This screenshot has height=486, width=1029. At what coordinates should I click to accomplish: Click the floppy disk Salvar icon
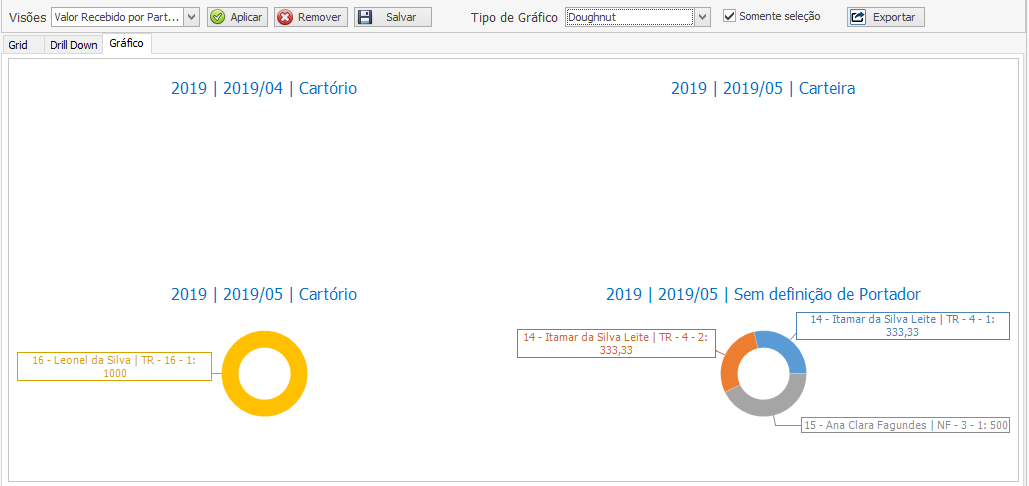pyautogui.click(x=365, y=17)
